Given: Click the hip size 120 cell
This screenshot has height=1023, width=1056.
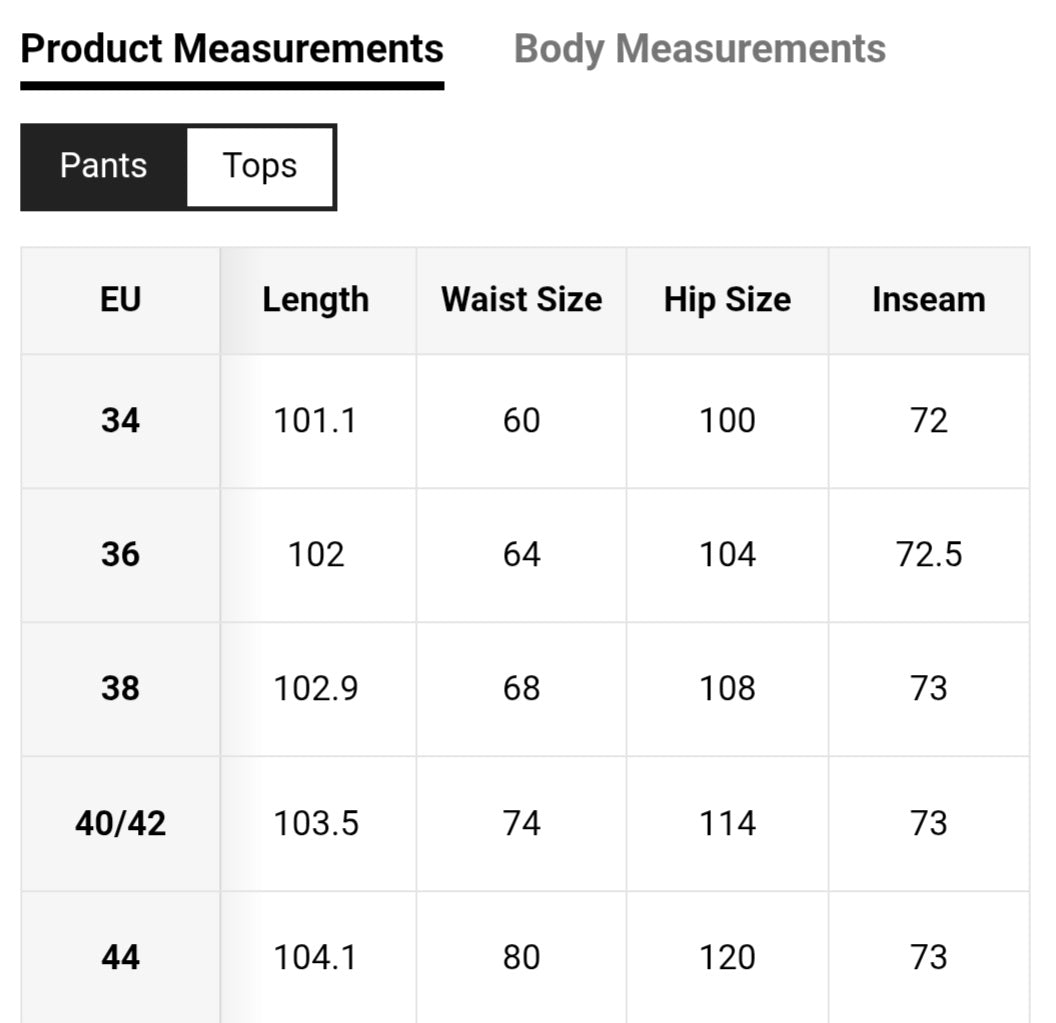Looking at the screenshot, I should (727, 958).
